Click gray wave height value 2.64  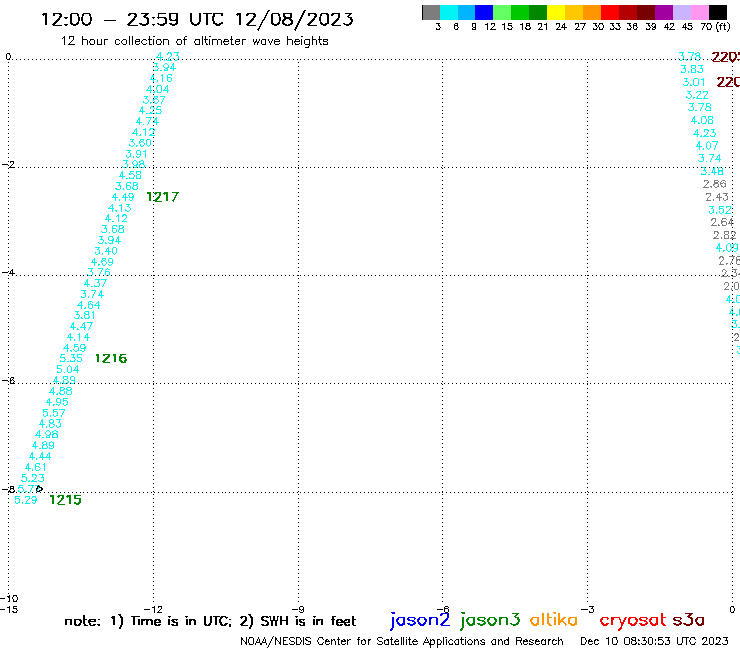[x=722, y=222]
